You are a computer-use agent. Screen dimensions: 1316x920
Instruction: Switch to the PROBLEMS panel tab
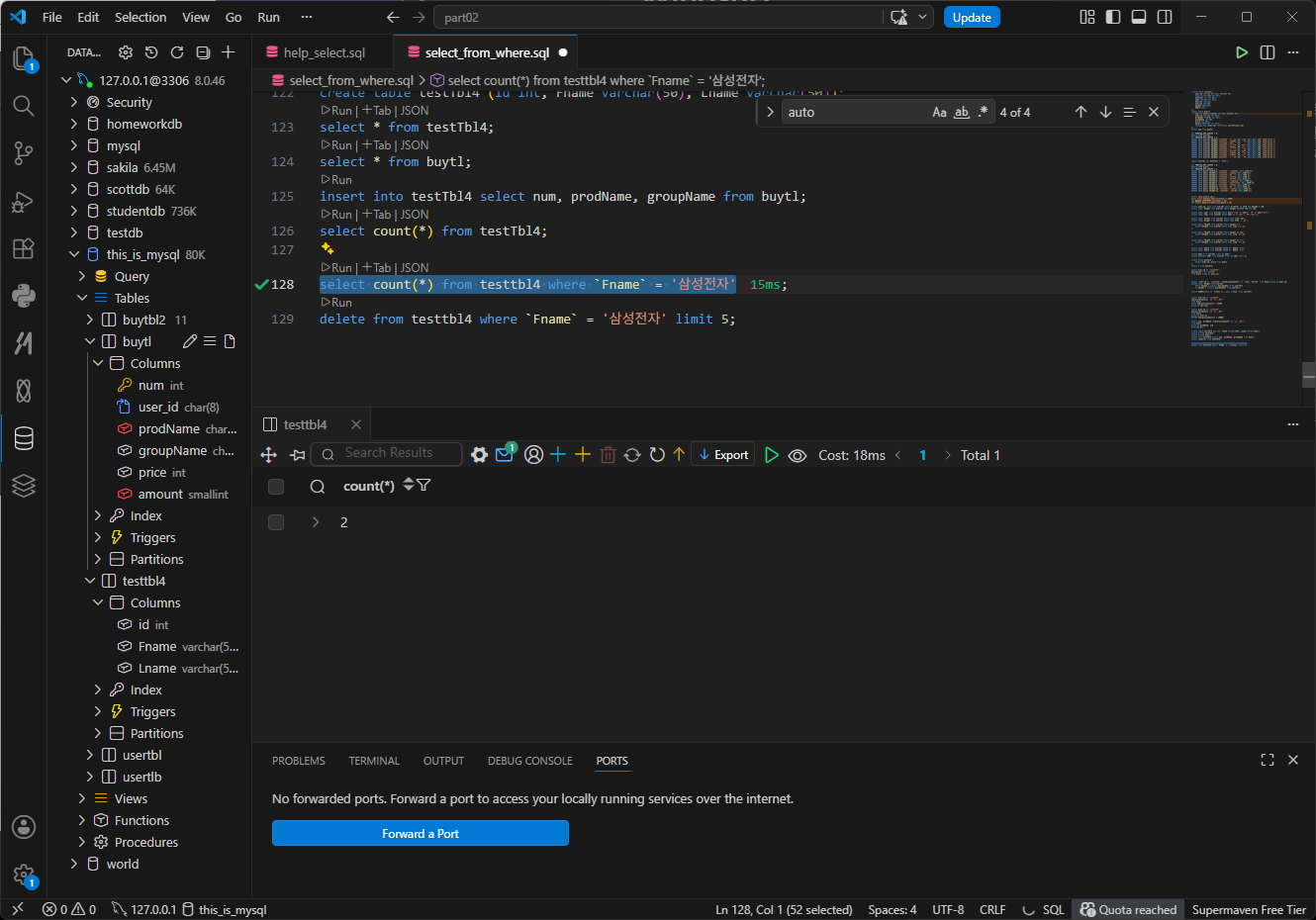click(299, 761)
